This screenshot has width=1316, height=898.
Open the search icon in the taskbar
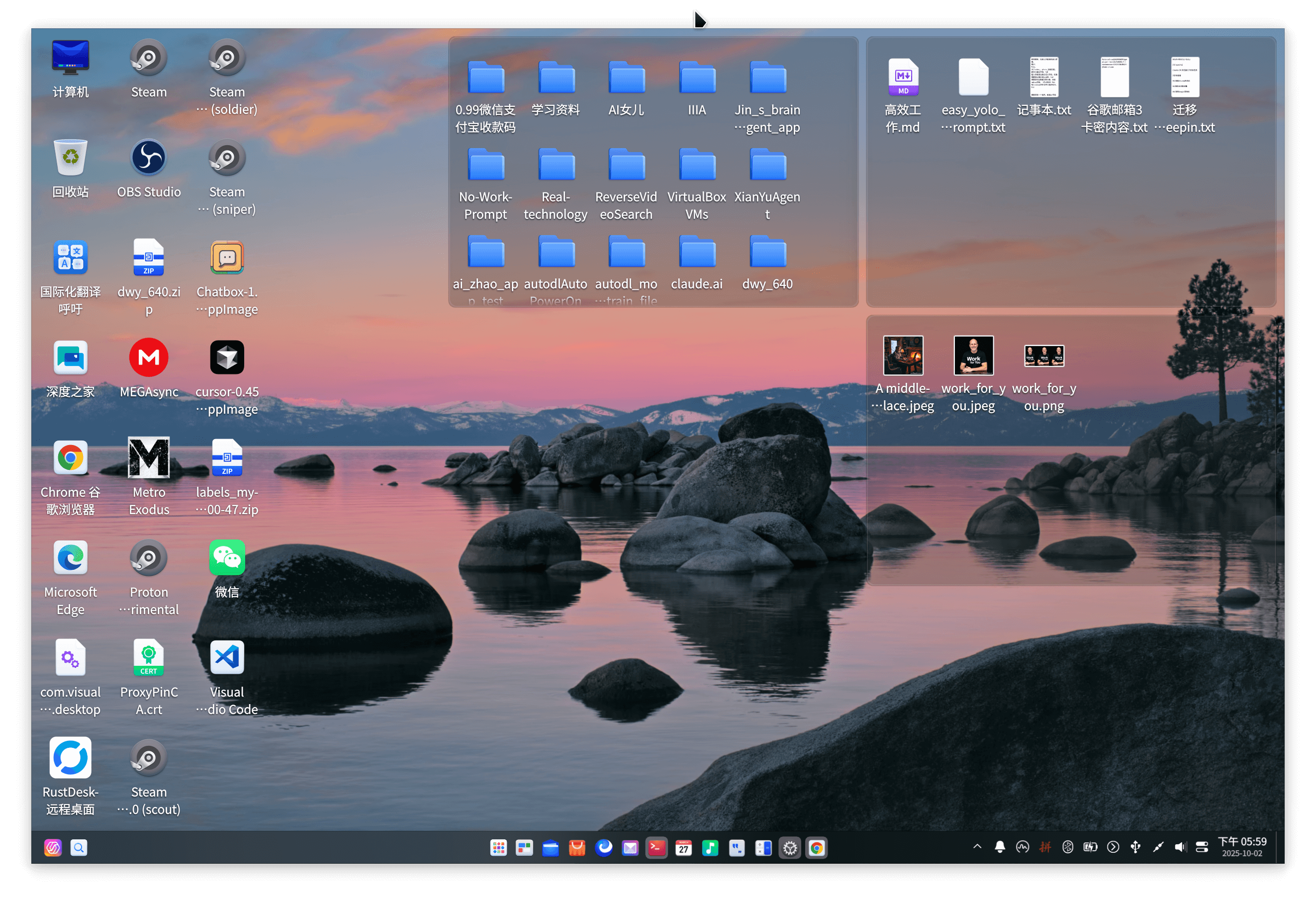point(79,848)
